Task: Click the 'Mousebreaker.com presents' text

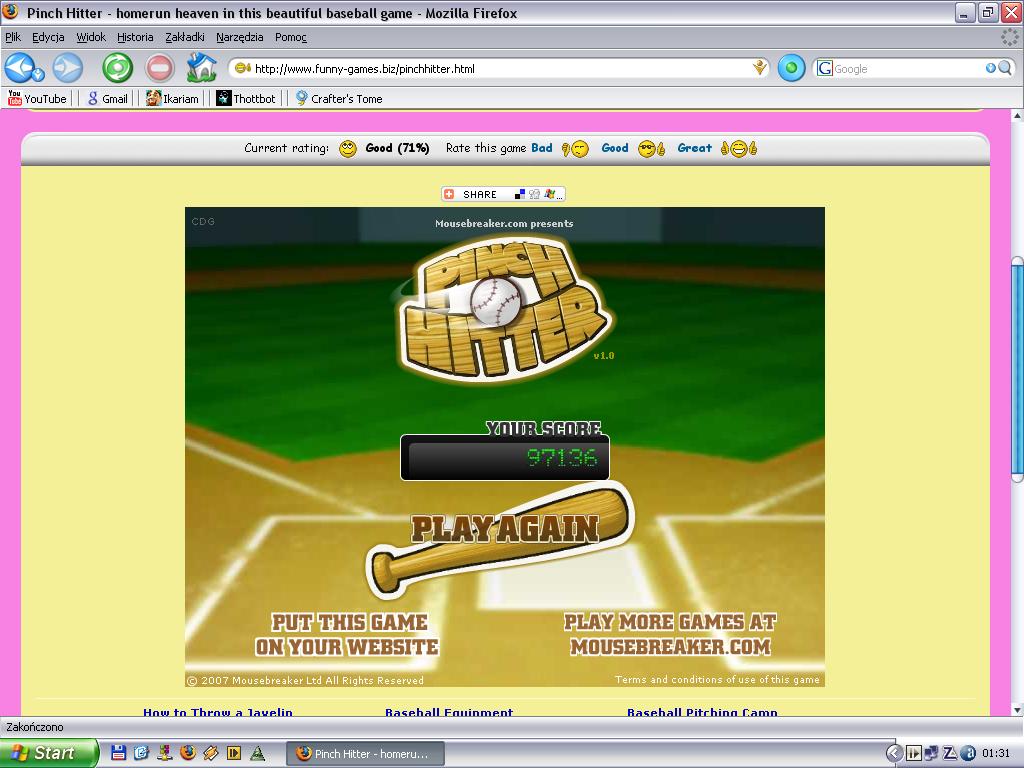Action: (504, 223)
